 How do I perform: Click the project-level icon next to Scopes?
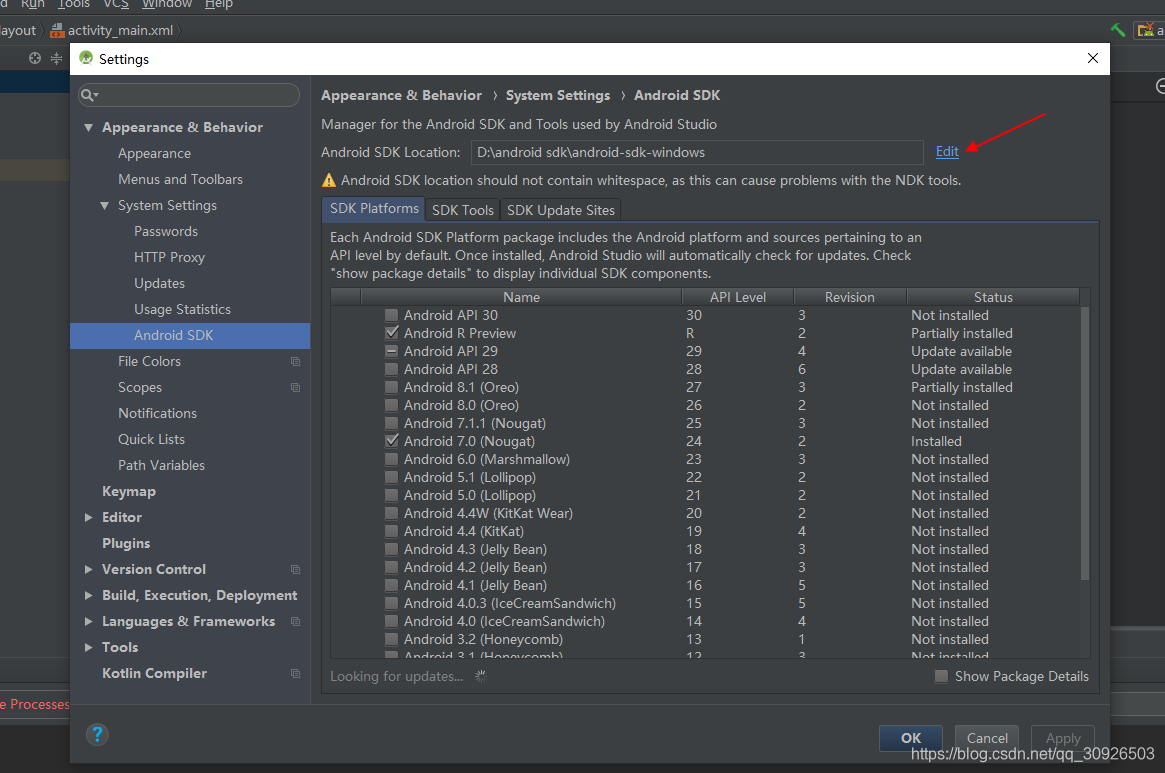tap(295, 387)
